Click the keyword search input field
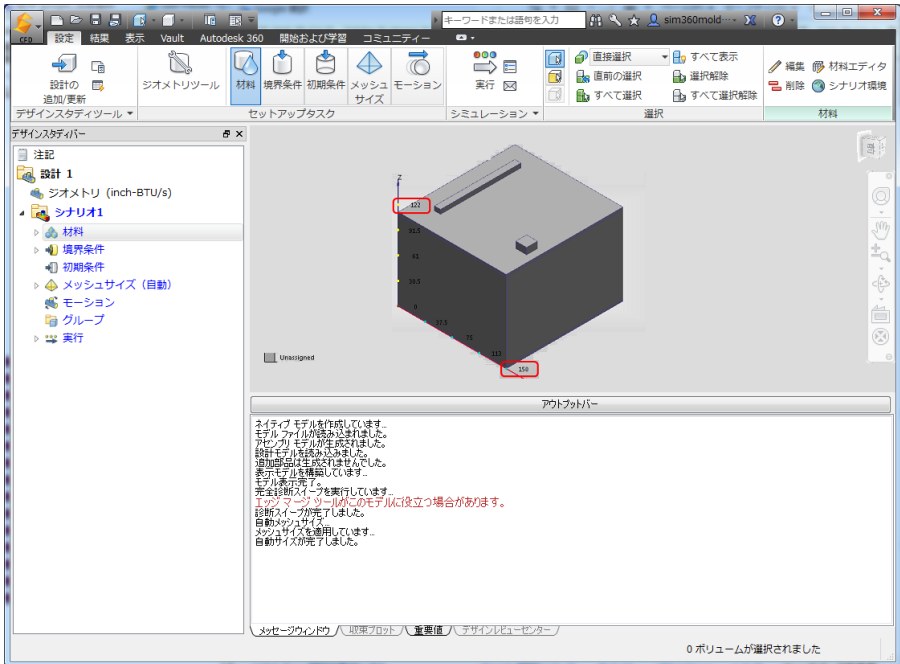The height and width of the screenshot is (664, 900). [513, 20]
